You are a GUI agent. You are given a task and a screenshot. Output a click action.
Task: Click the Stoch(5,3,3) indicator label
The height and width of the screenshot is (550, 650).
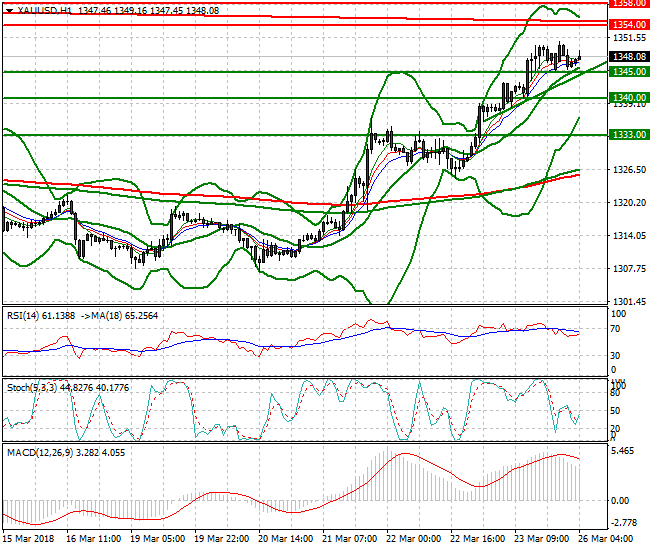click(32, 388)
